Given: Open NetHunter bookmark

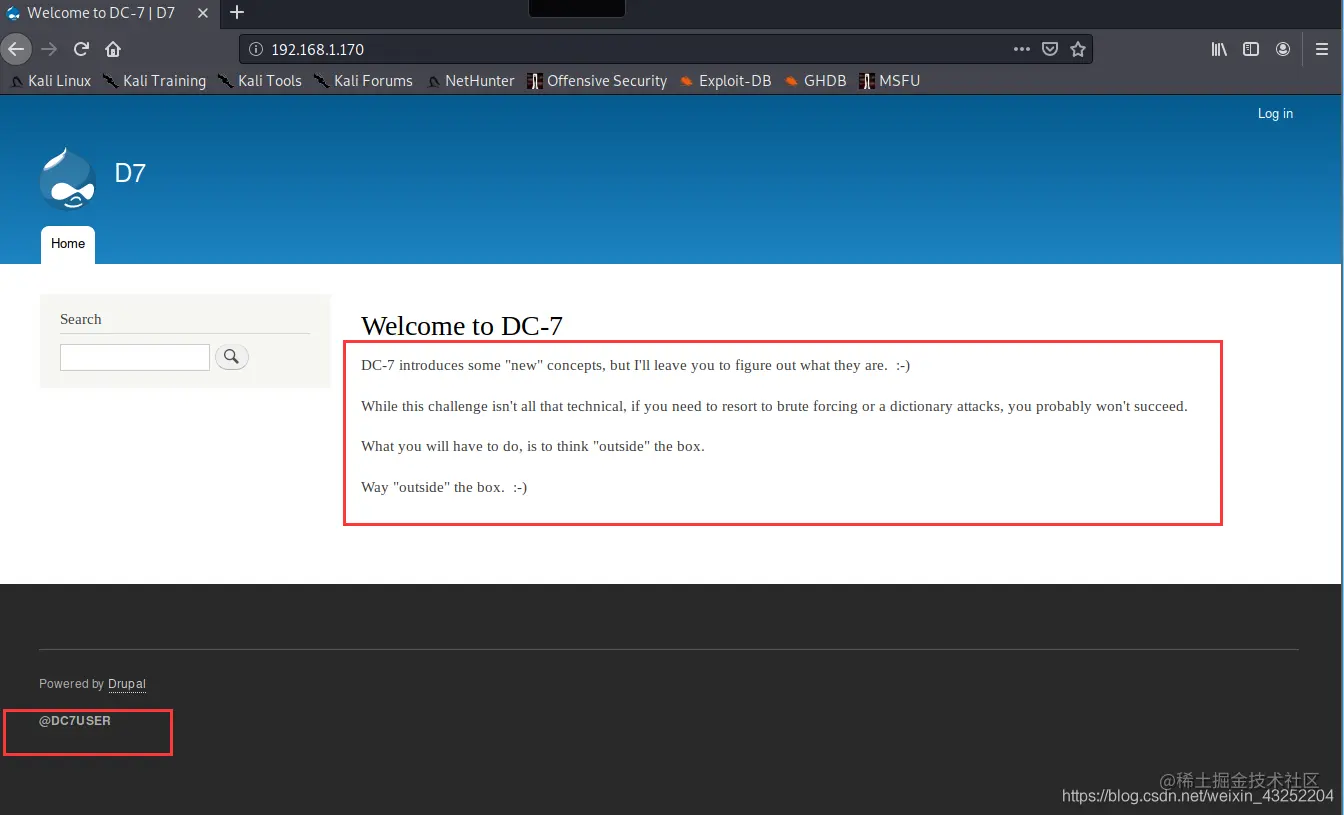Looking at the screenshot, I should pyautogui.click(x=470, y=81).
